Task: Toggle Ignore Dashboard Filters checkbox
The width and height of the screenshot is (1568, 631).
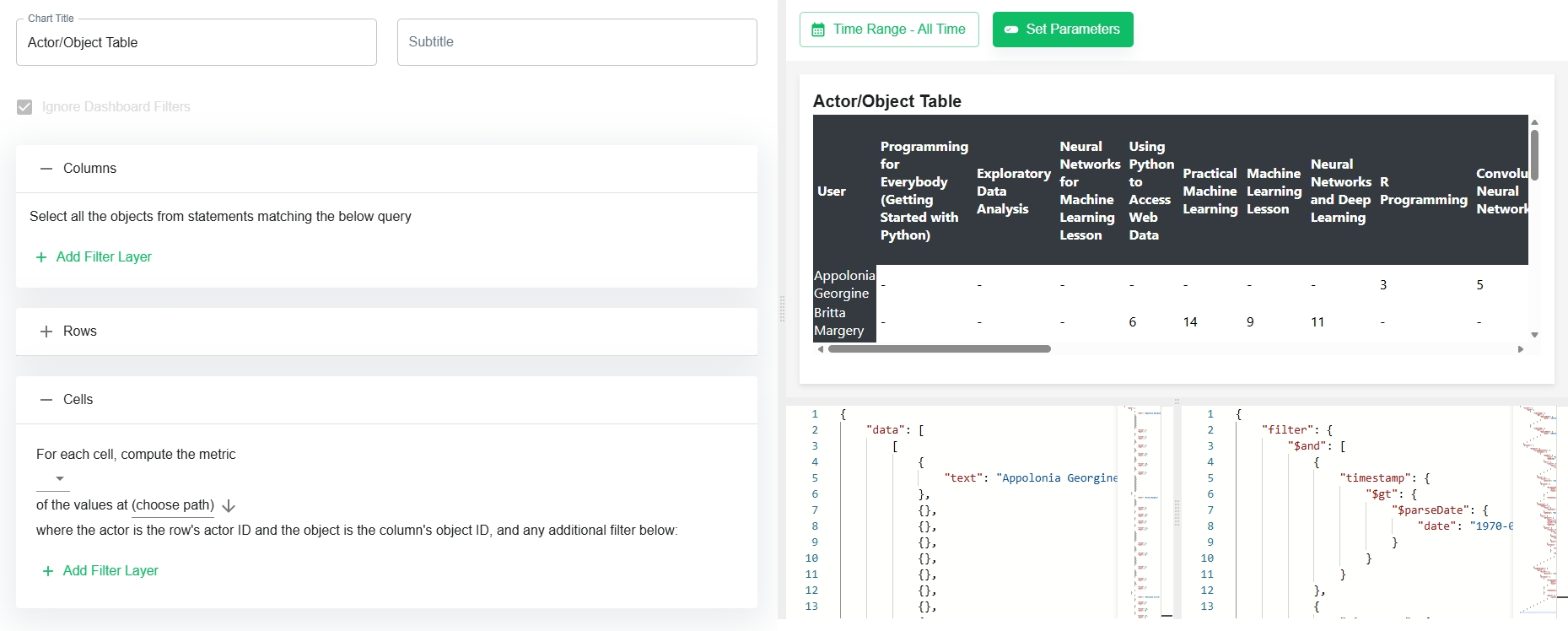Action: click(24, 107)
